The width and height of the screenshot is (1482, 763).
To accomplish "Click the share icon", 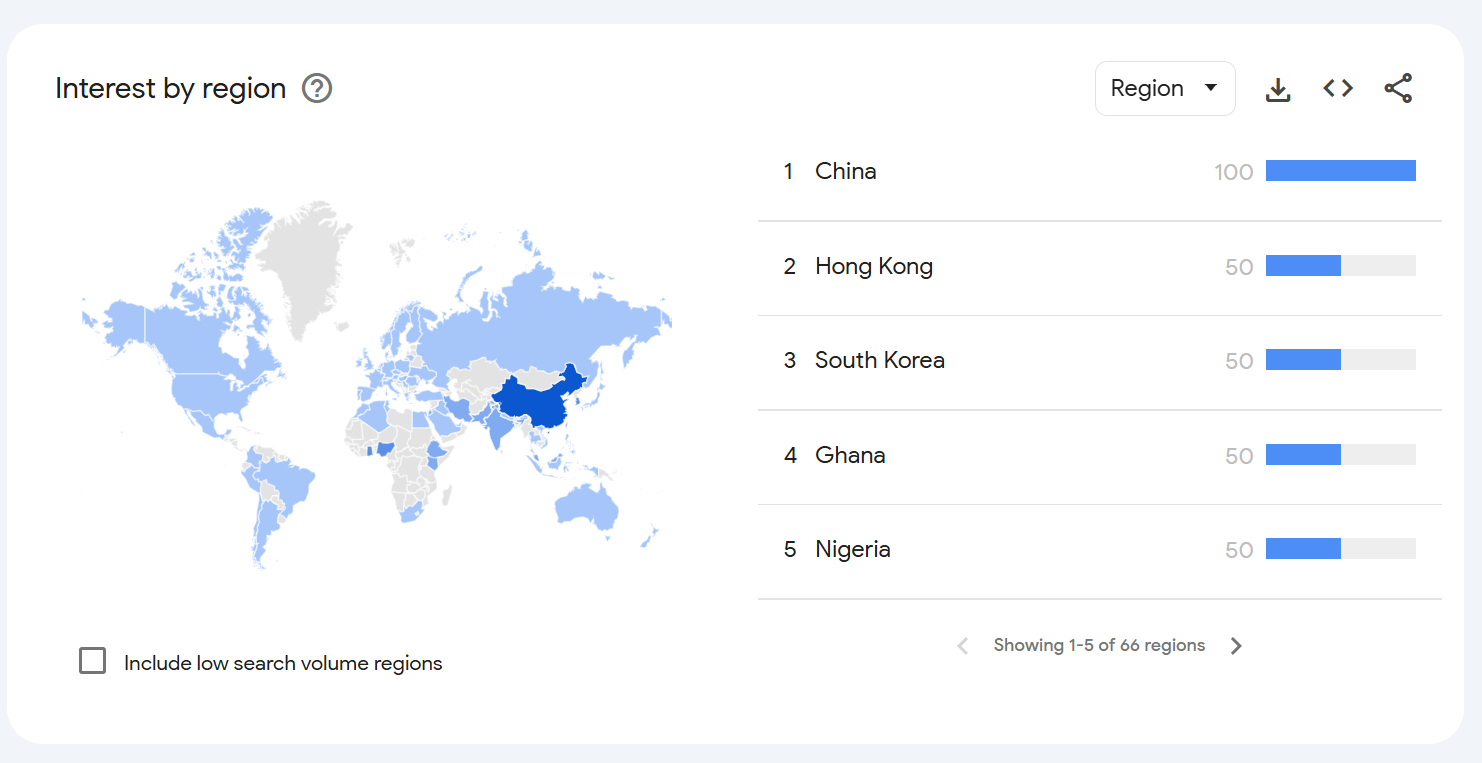I will click(x=1398, y=88).
